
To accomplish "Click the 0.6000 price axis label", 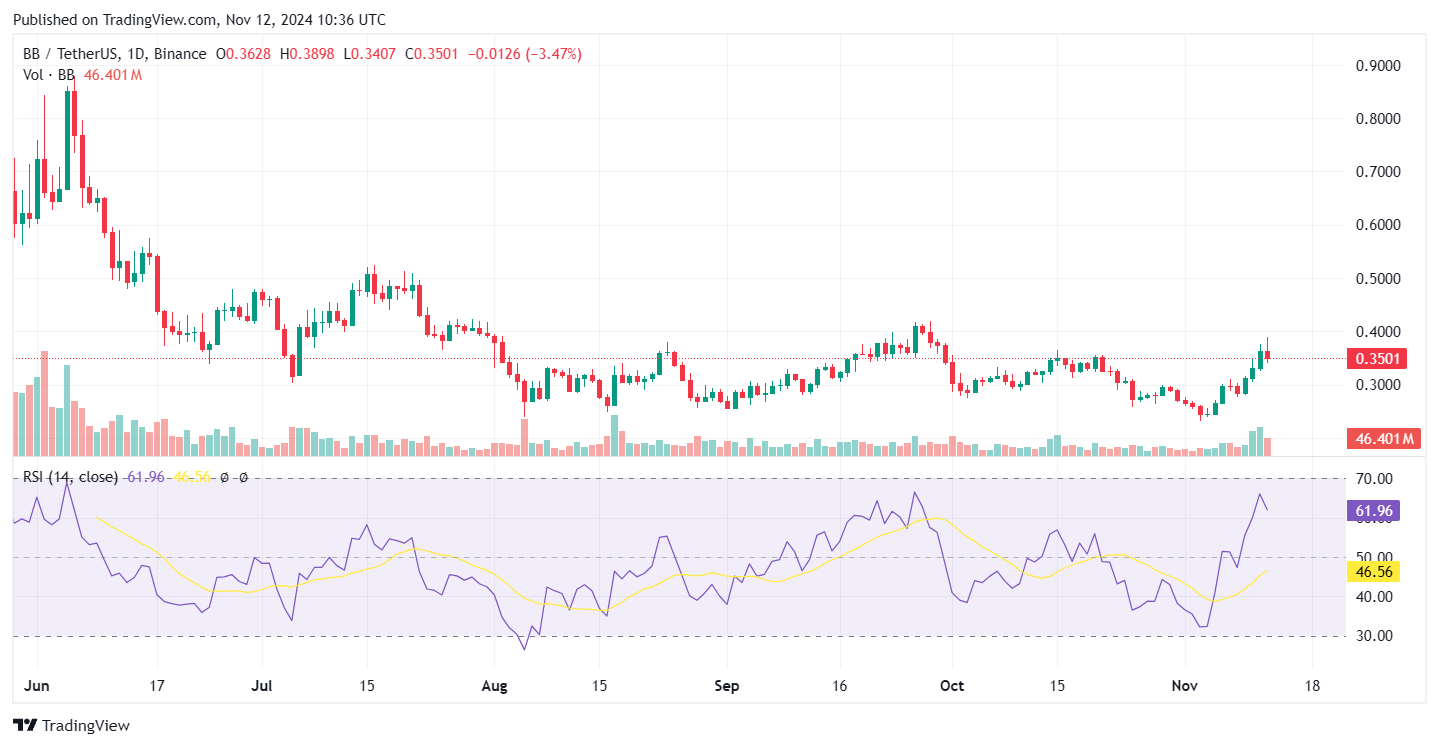I will (1378, 225).
